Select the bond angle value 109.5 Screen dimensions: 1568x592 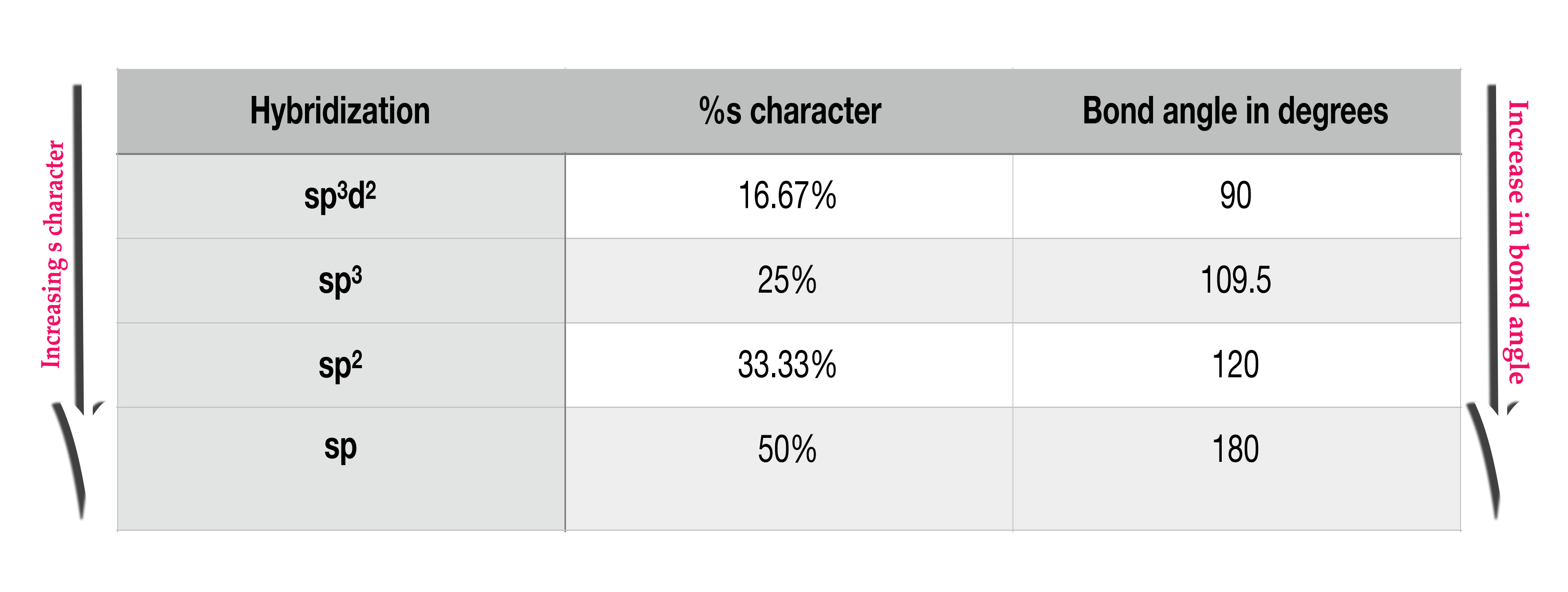(1235, 281)
